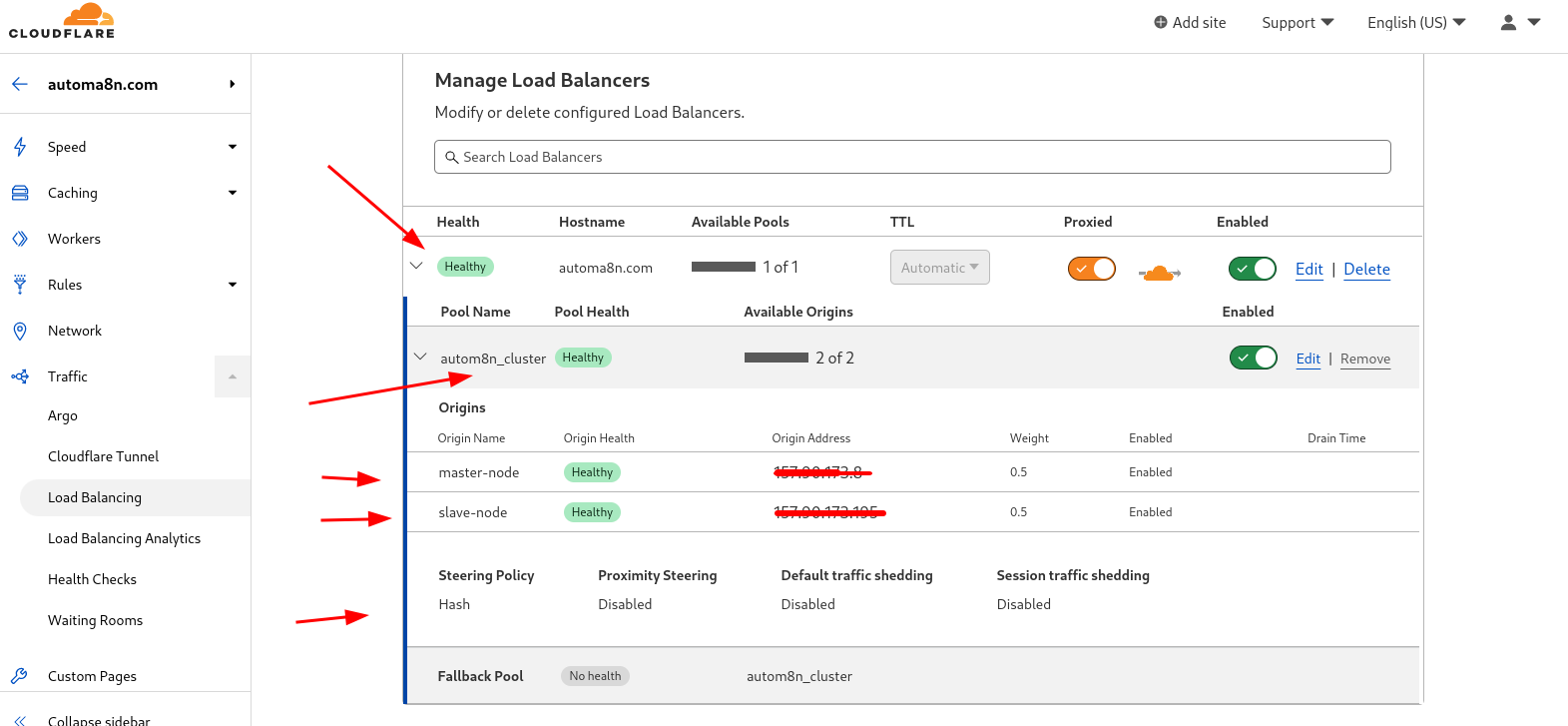Viewport: 1568px width, 726px height.
Task: Click Remove for autom8n_cluster pool
Action: click(x=1365, y=359)
